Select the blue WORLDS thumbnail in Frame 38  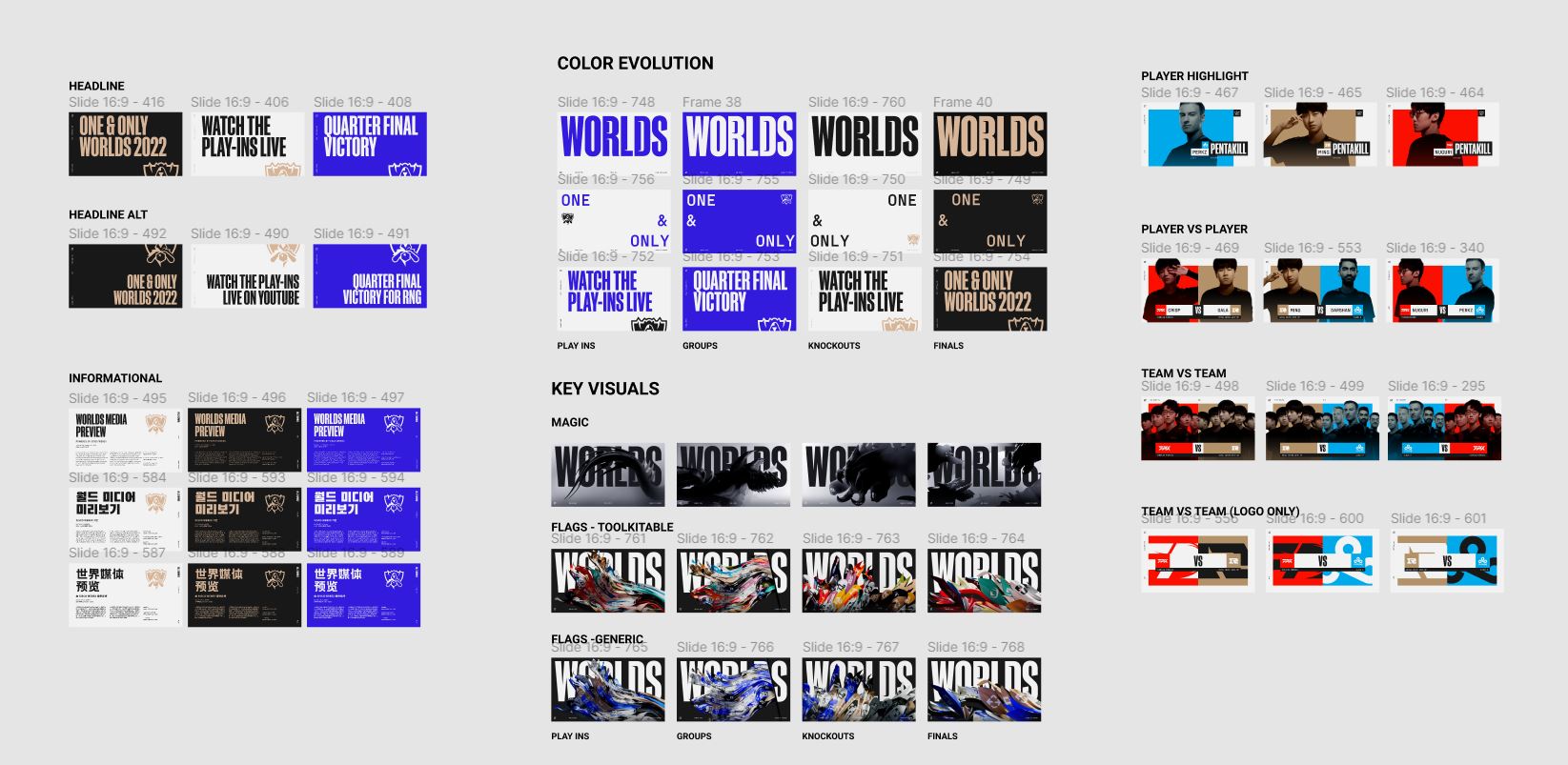pos(739,144)
